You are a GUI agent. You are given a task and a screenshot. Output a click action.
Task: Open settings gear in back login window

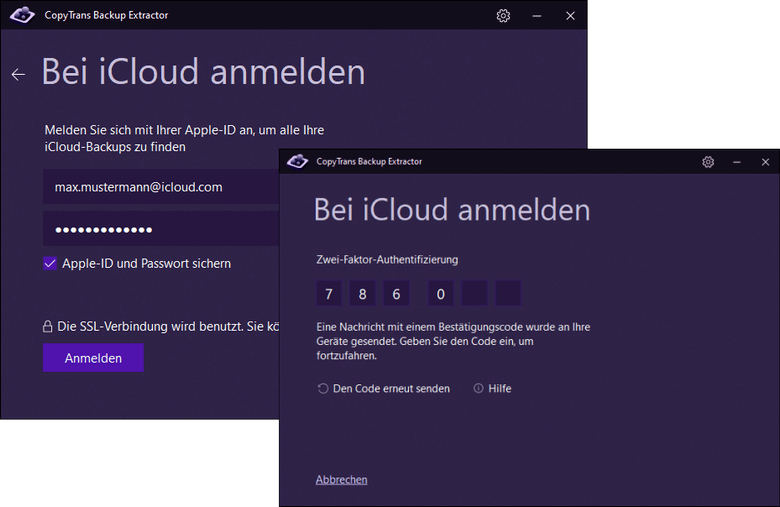pyautogui.click(x=503, y=16)
